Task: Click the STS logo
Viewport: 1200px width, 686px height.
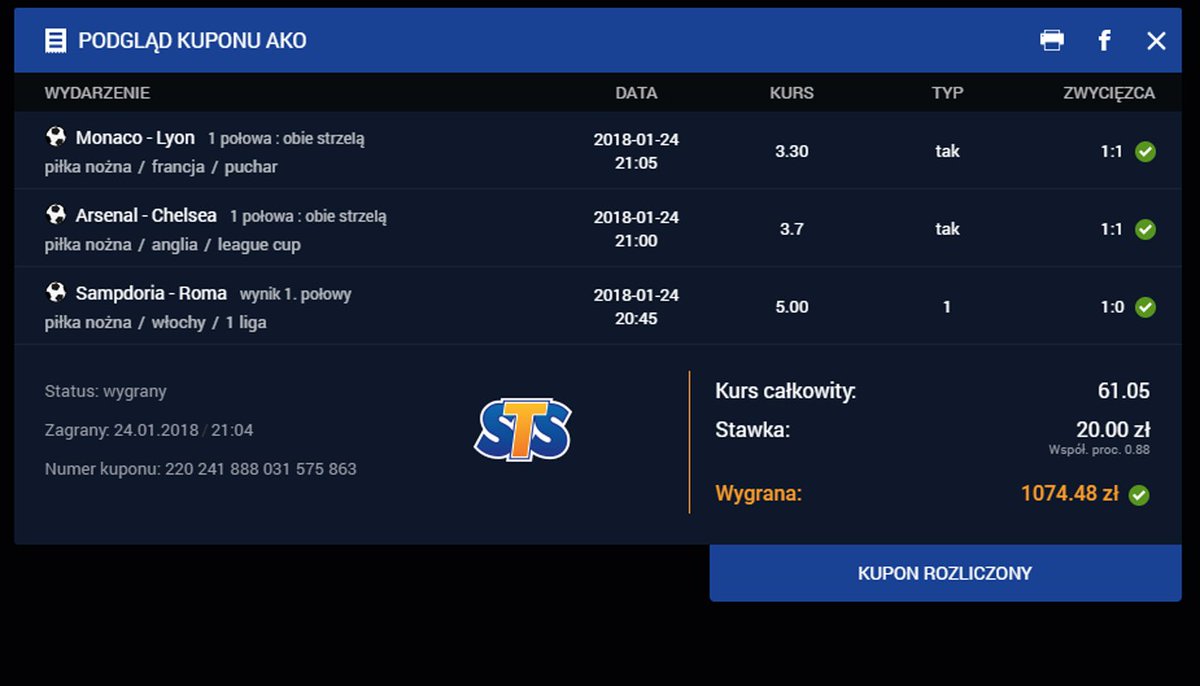Action: [523, 430]
